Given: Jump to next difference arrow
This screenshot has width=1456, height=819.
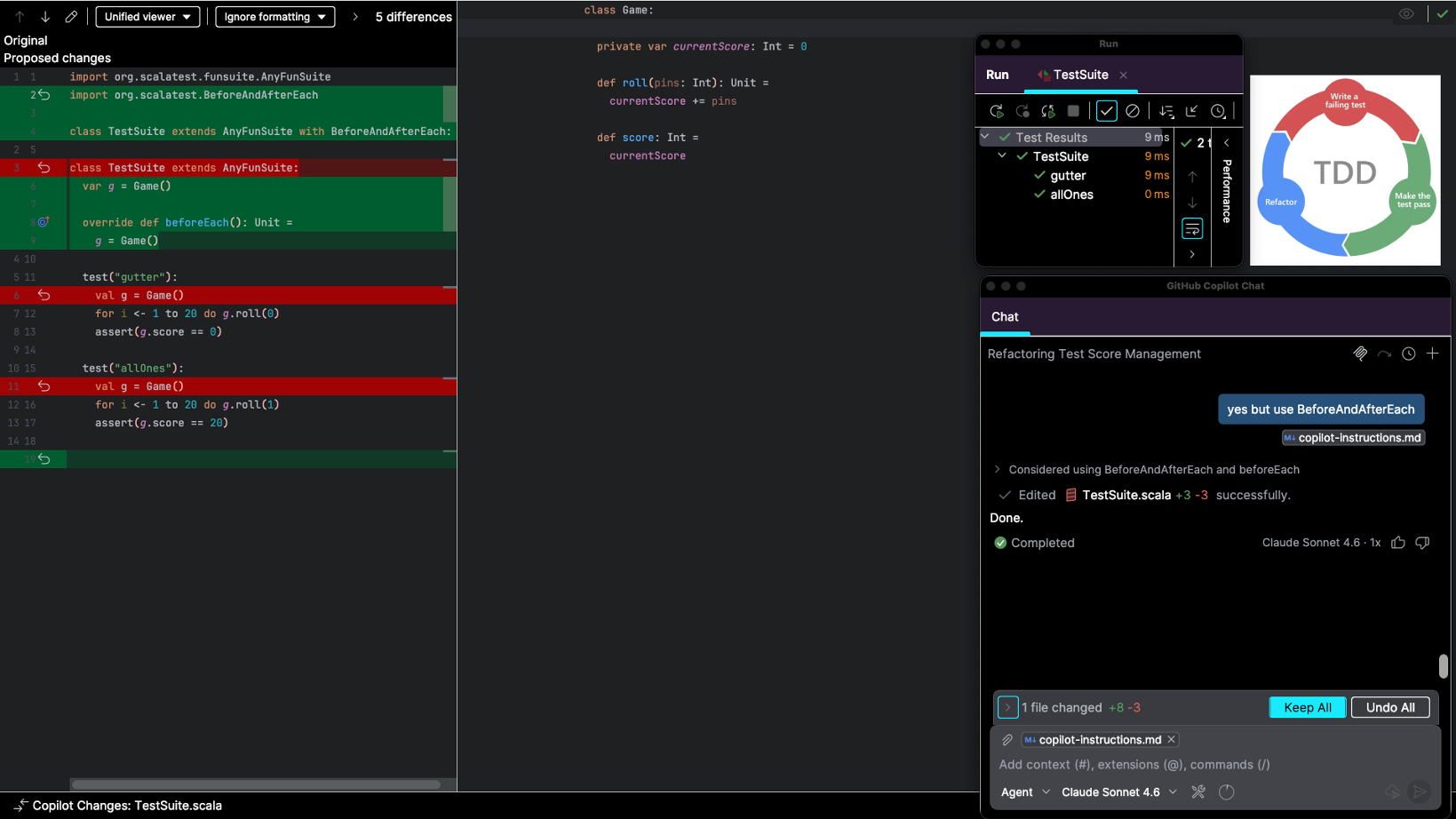Looking at the screenshot, I should click(x=45, y=17).
